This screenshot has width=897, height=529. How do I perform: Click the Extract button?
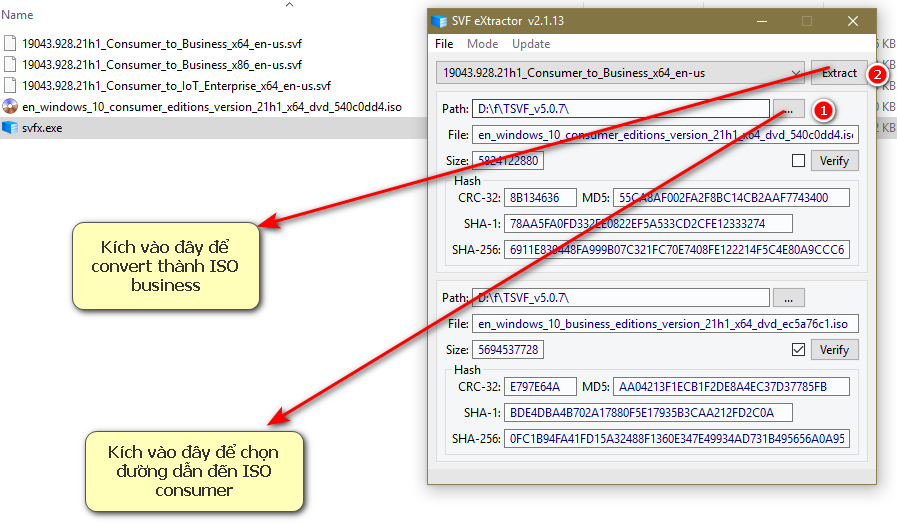point(839,73)
